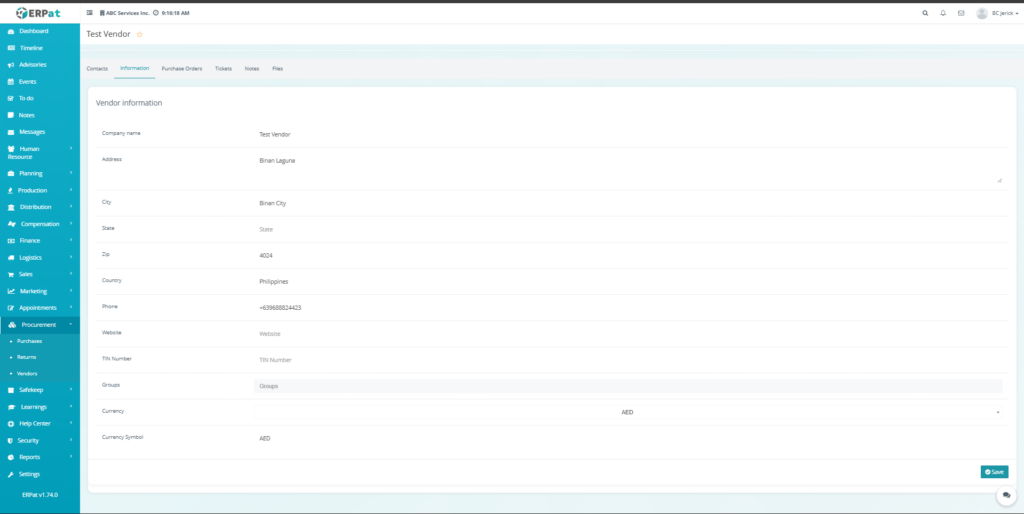Click the City field with Binan City
Image resolution: width=1024 pixels, height=514 pixels.
628,203
